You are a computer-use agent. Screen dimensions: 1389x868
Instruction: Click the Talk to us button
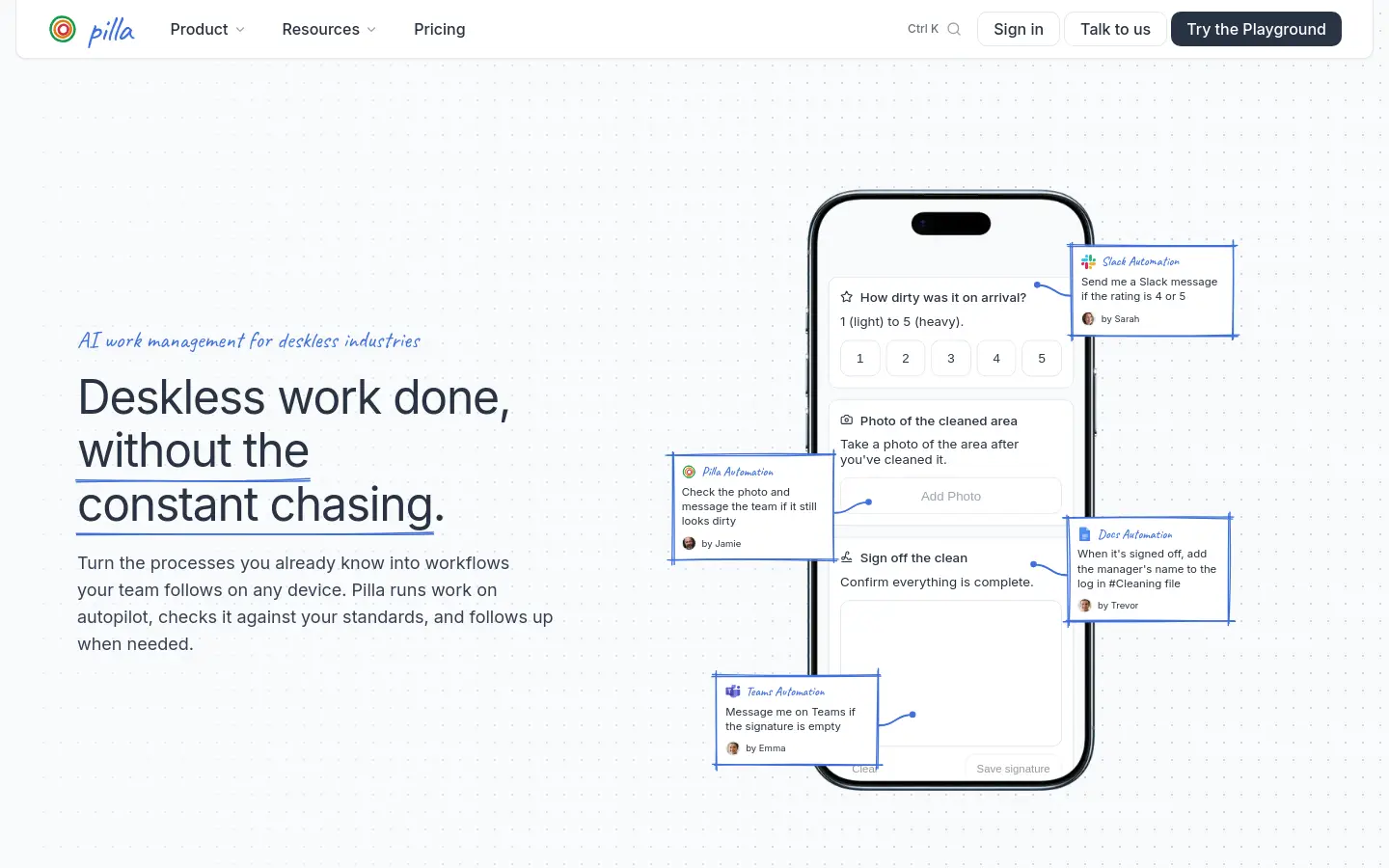coord(1115,29)
